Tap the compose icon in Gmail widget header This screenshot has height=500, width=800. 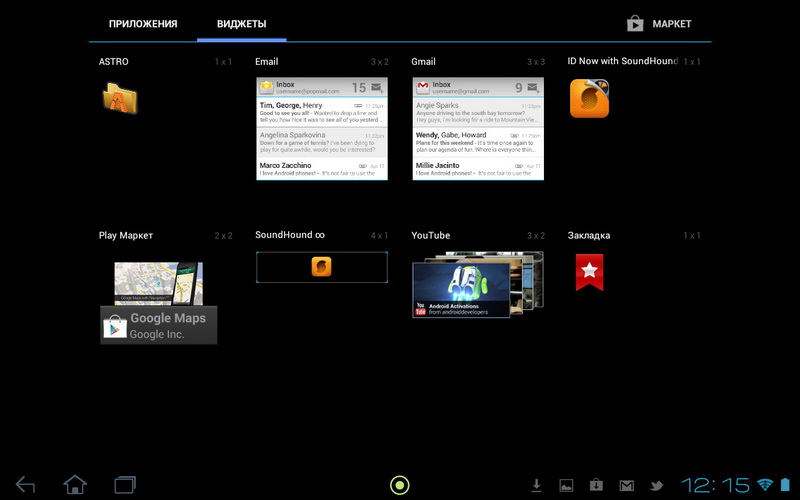(x=534, y=88)
